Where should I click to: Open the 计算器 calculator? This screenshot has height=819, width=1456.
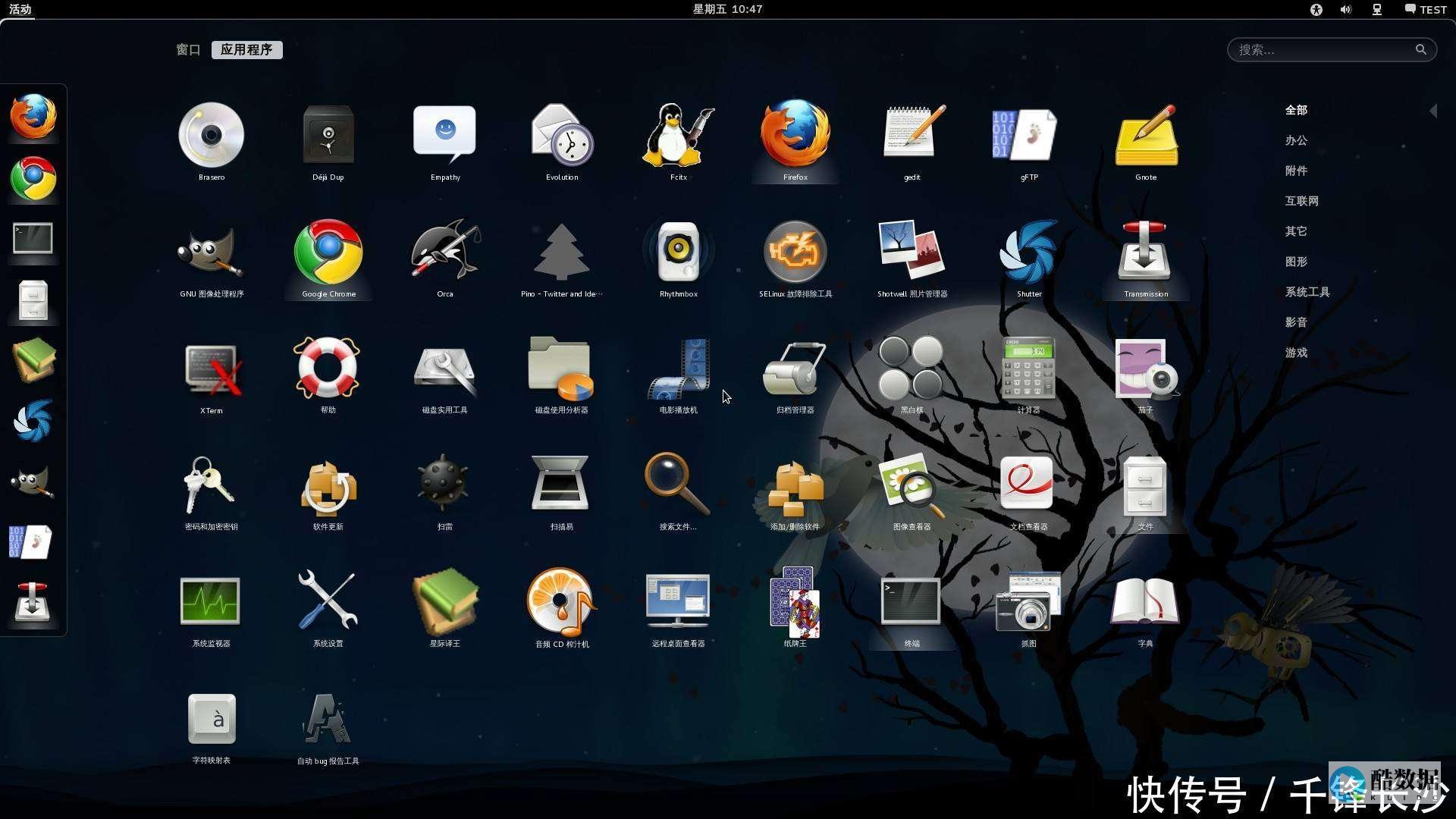pyautogui.click(x=1029, y=375)
